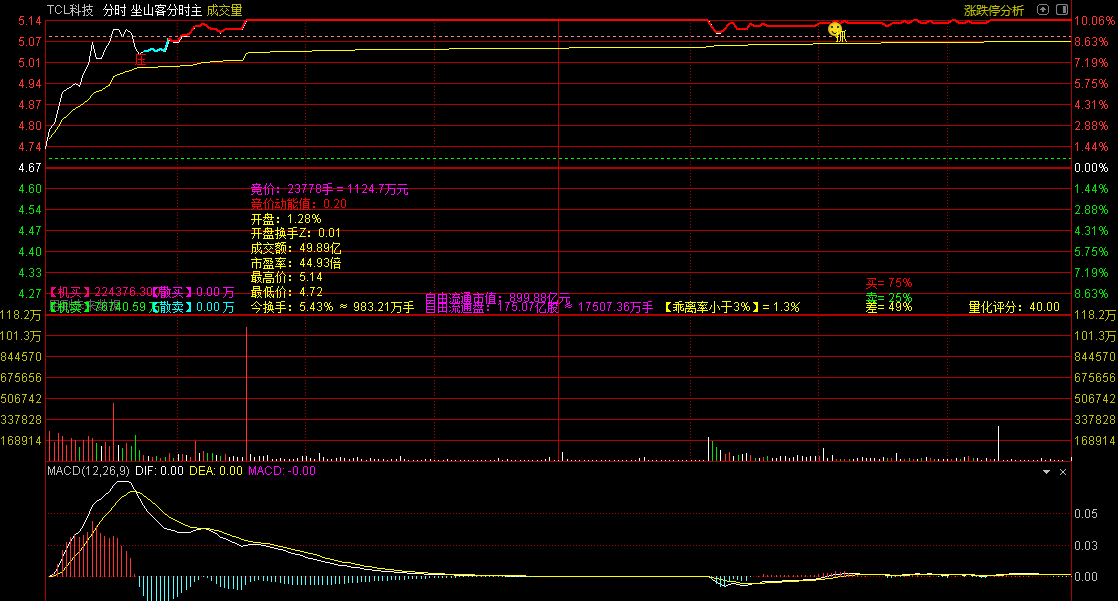This screenshot has width=1118, height=601.
Task: Click the 【散买】0.00万 text
Action: click(x=193, y=292)
